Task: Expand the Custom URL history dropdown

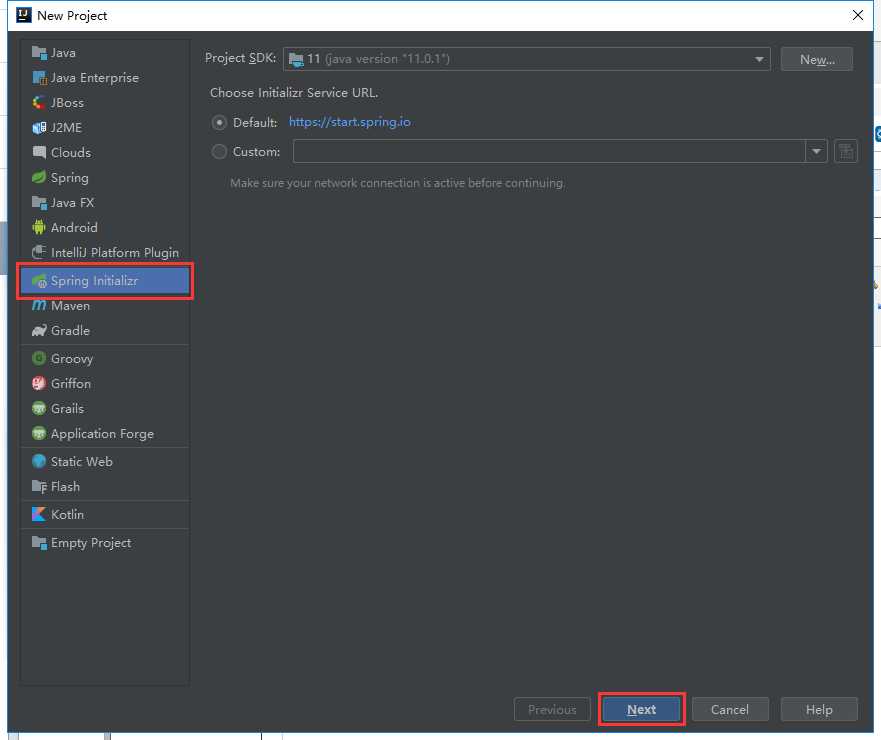Action: pyautogui.click(x=816, y=151)
